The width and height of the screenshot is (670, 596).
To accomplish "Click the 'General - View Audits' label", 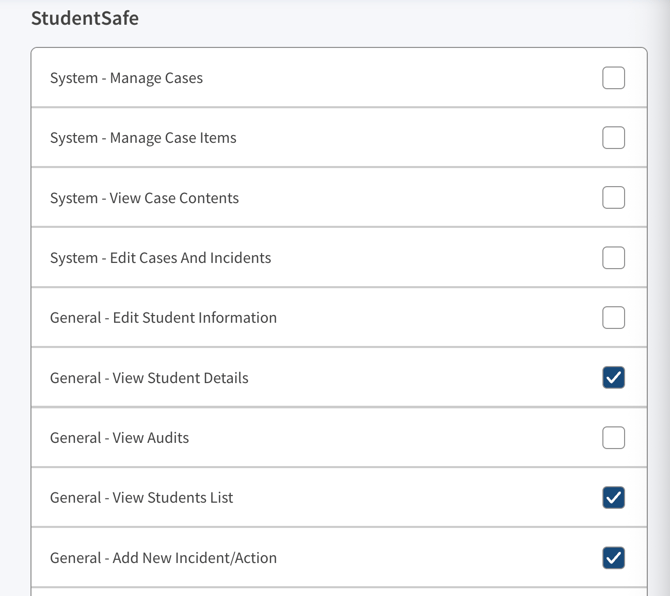I will [119, 438].
